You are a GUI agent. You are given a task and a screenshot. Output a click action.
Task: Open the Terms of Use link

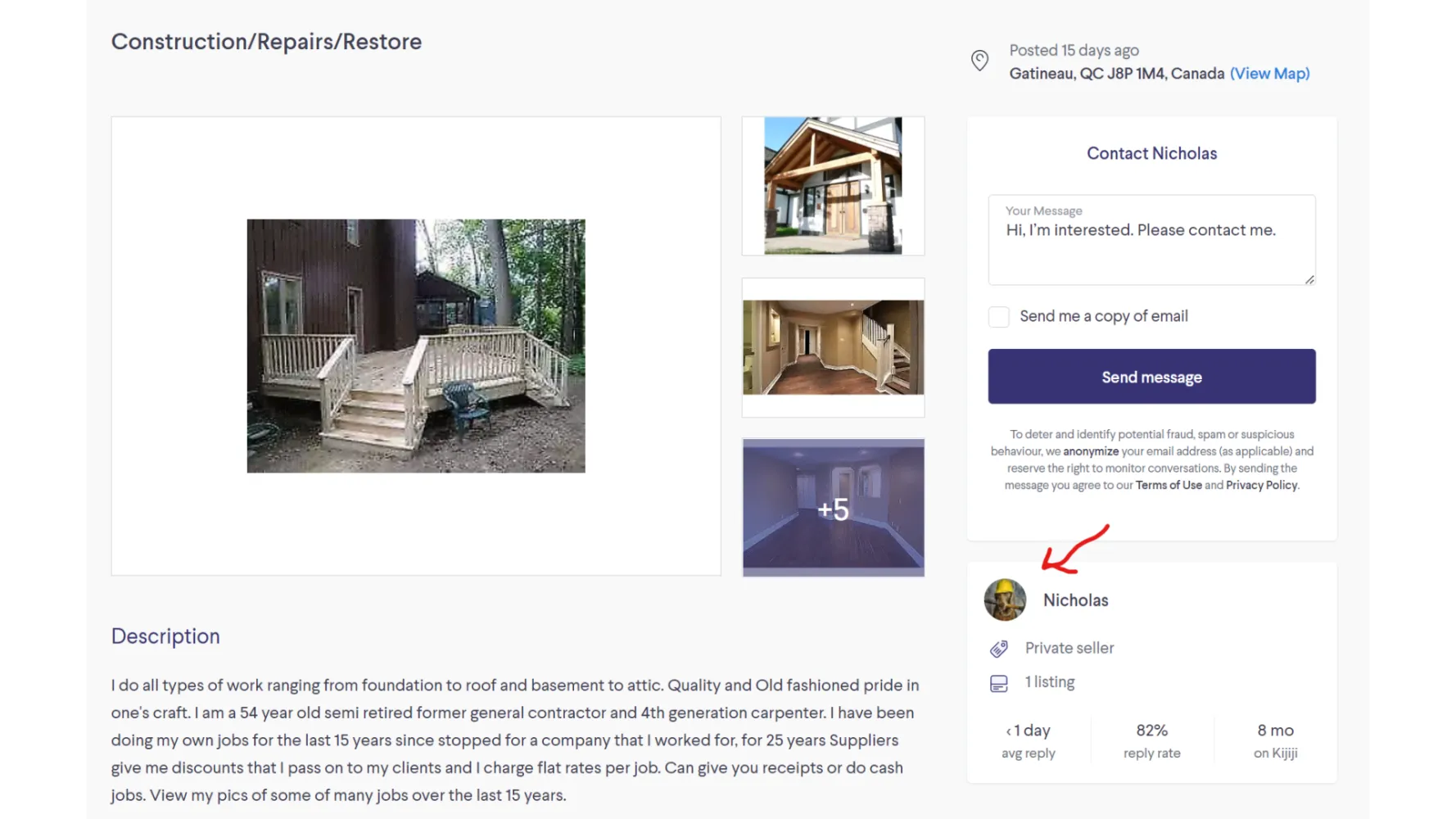(x=1169, y=486)
